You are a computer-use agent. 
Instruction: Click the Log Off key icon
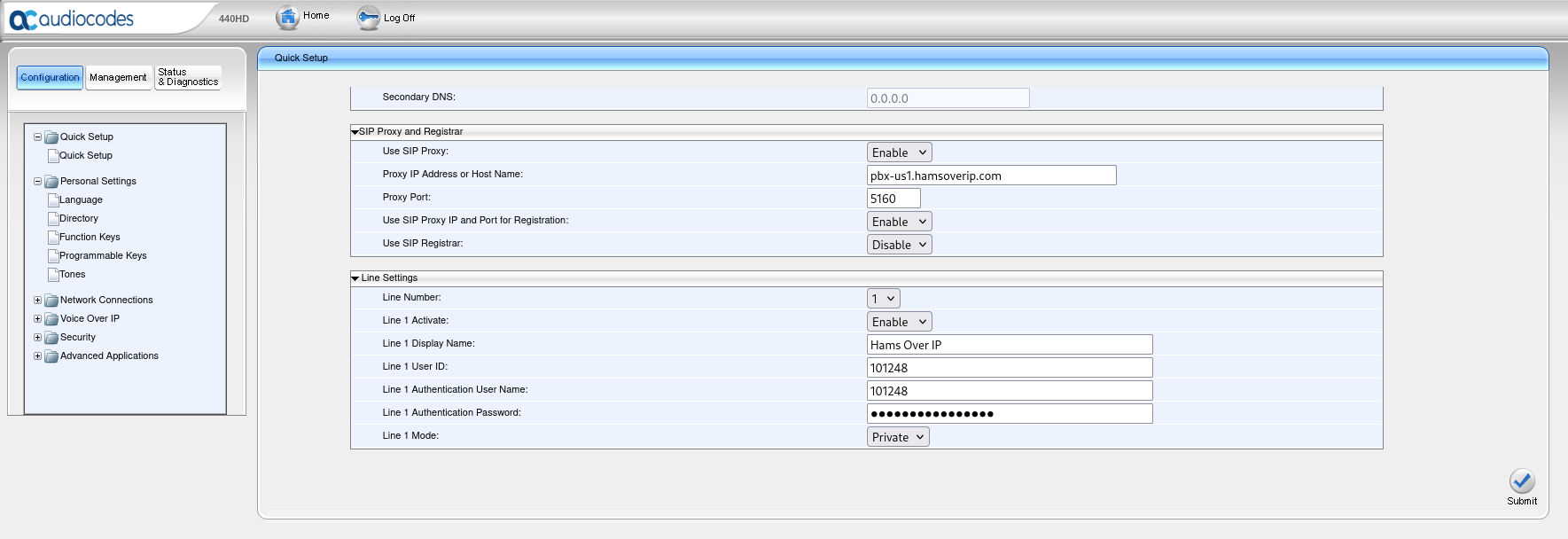click(x=368, y=18)
